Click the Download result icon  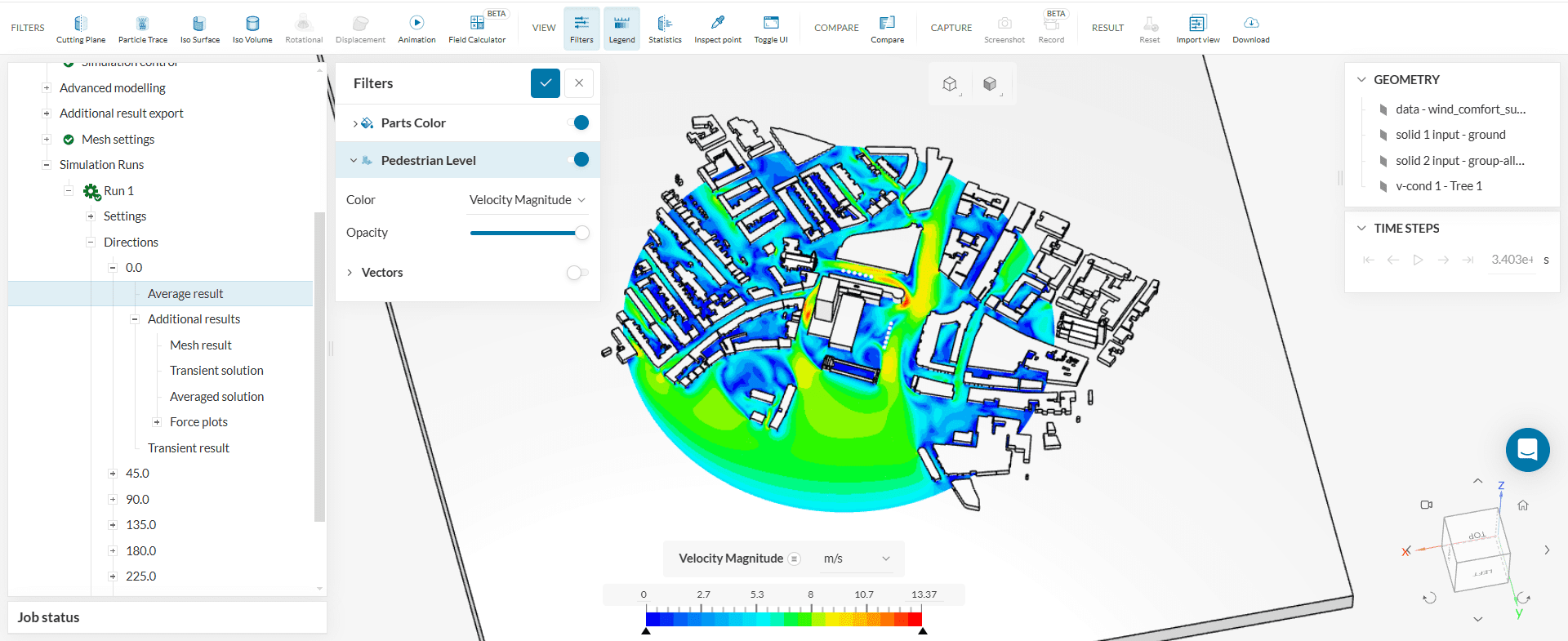point(1250,29)
